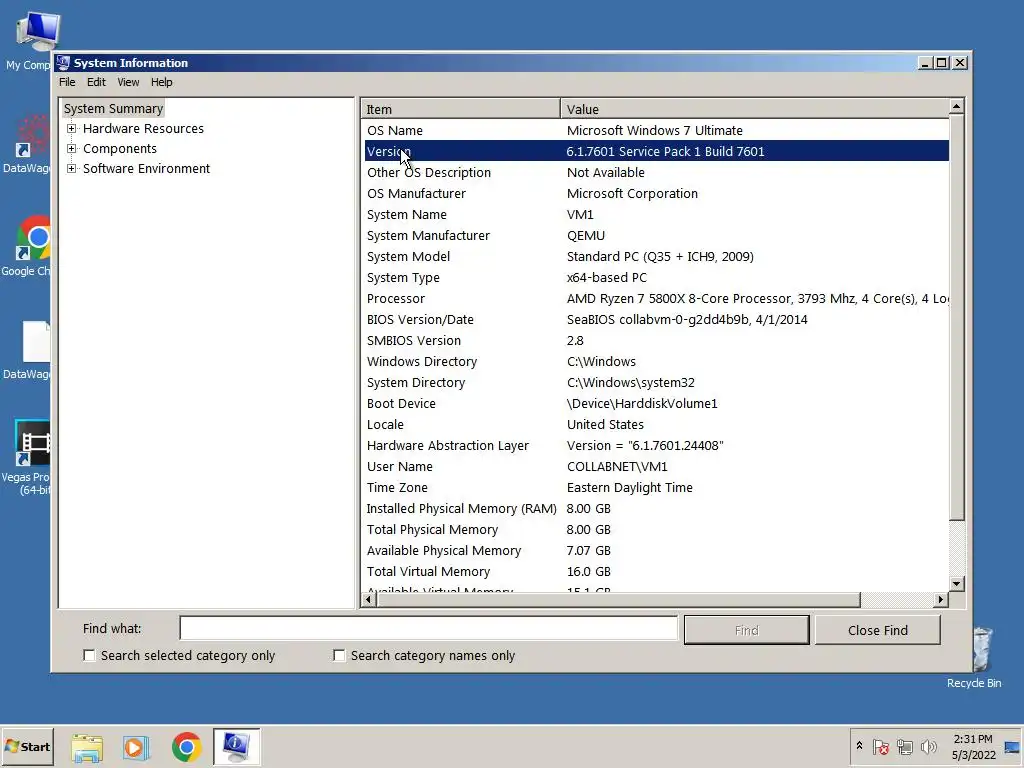This screenshot has height=768, width=1024.
Task: Click the horizontal scrollbar thumb
Action: tap(618, 600)
